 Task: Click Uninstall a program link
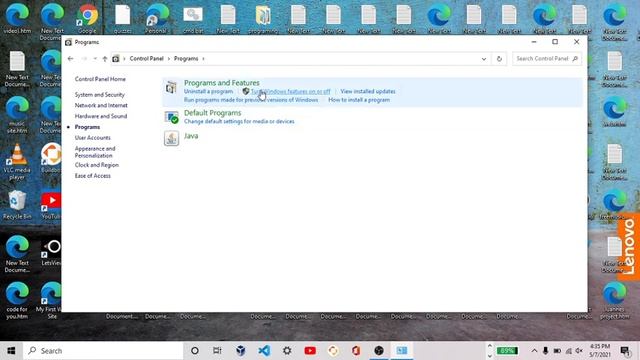coord(208,91)
